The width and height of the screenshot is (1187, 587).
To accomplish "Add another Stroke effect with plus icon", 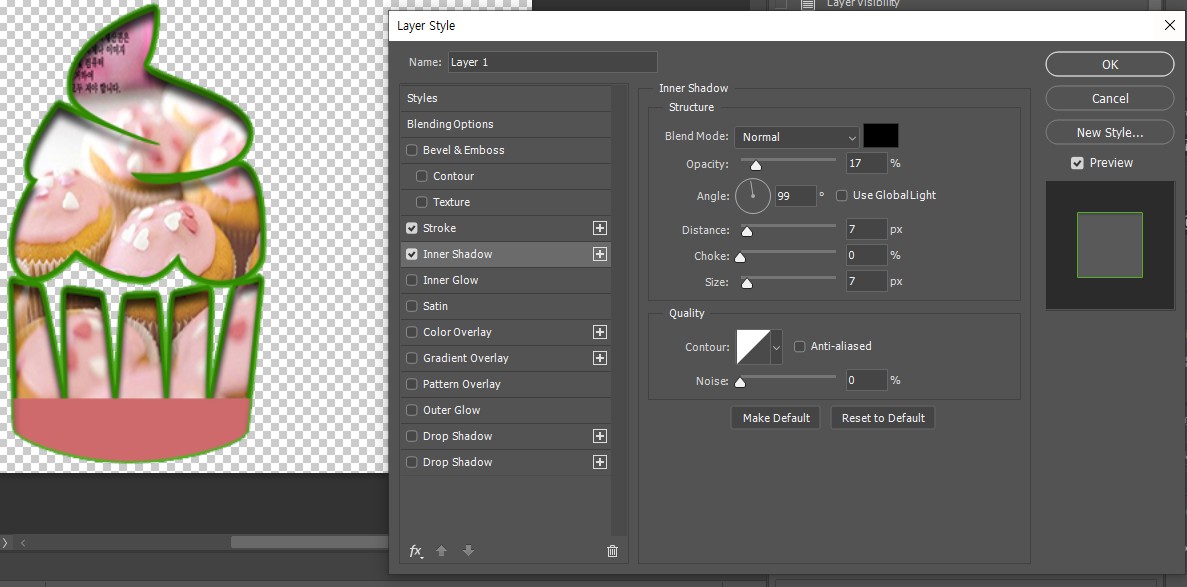I will click(x=600, y=228).
